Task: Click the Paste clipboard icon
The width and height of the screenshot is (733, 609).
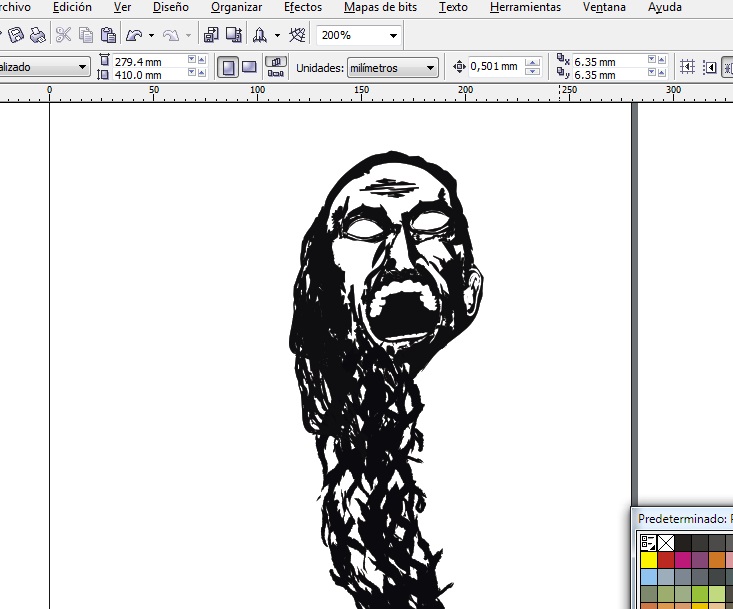Action: coord(108,35)
